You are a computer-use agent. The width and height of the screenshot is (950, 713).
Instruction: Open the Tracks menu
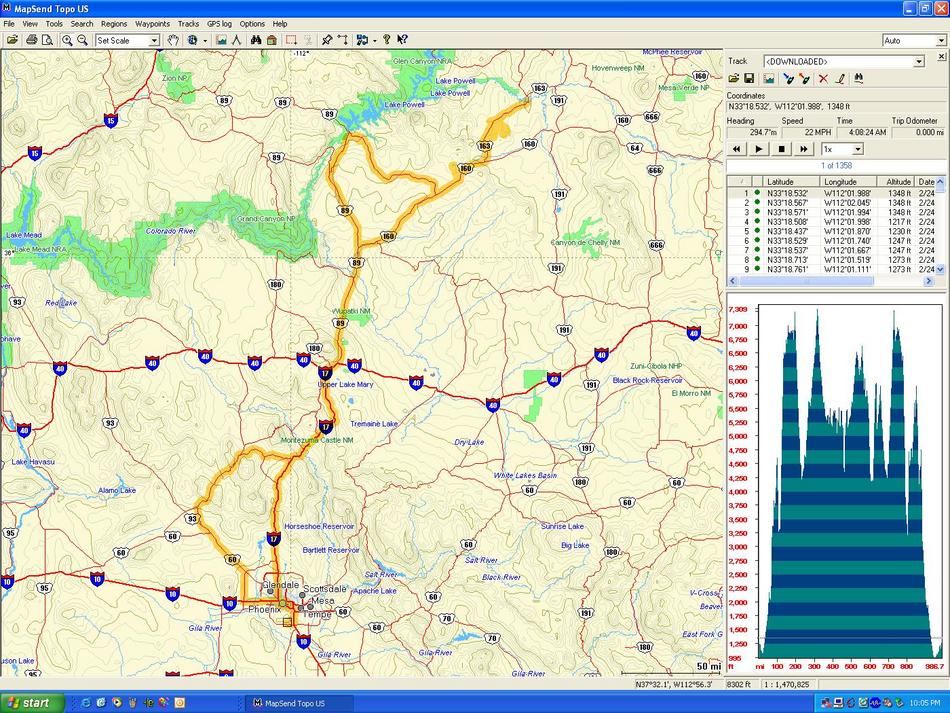(188, 24)
